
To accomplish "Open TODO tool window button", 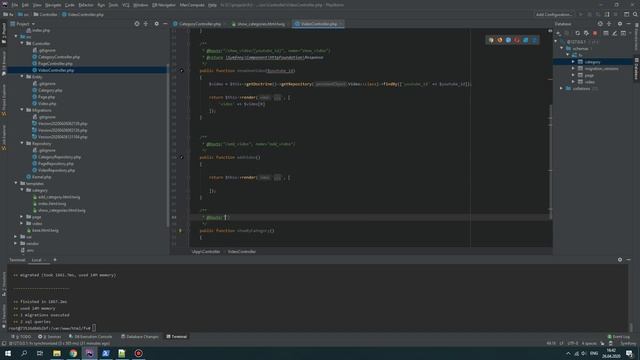I will tap(21, 337).
